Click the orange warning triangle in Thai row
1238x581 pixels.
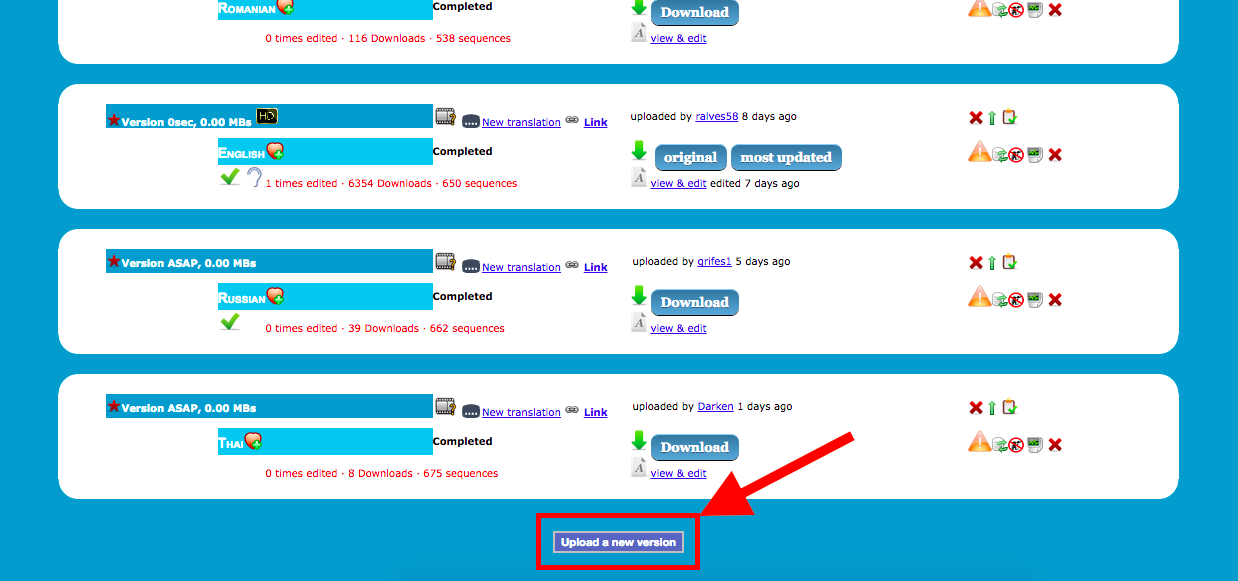[x=979, y=442]
